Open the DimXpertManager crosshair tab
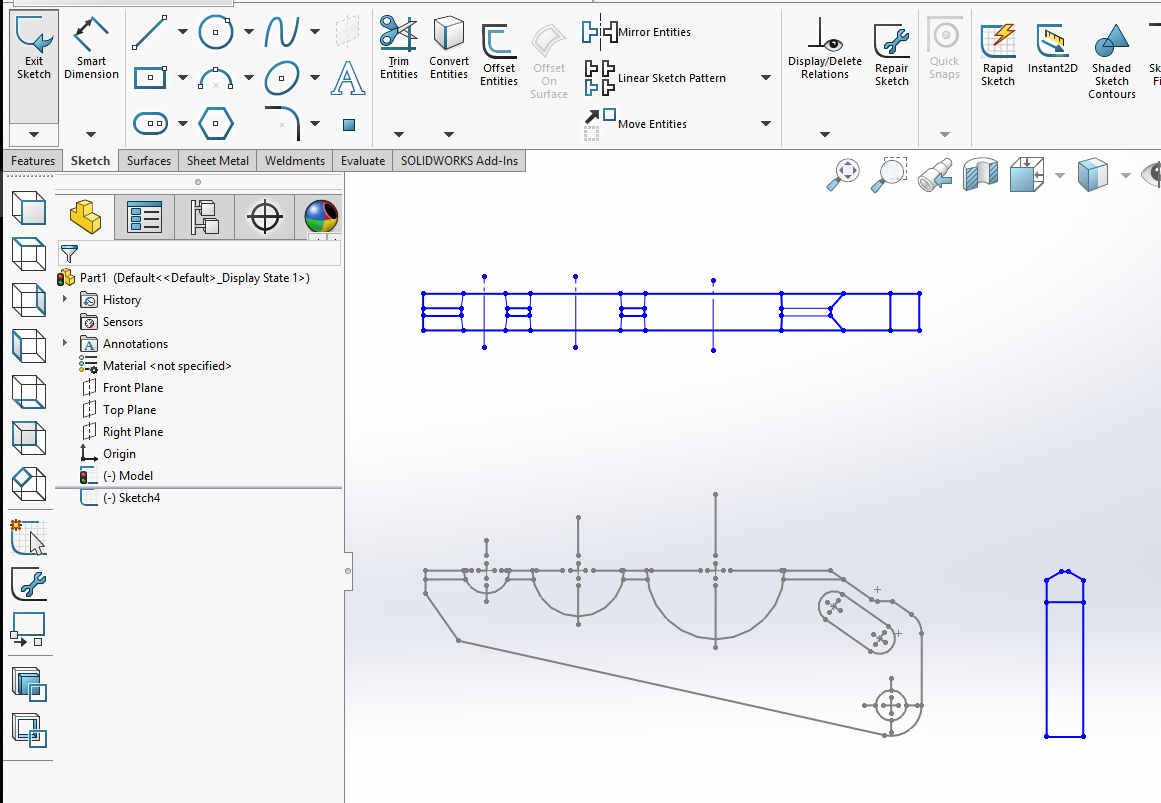 tap(264, 217)
